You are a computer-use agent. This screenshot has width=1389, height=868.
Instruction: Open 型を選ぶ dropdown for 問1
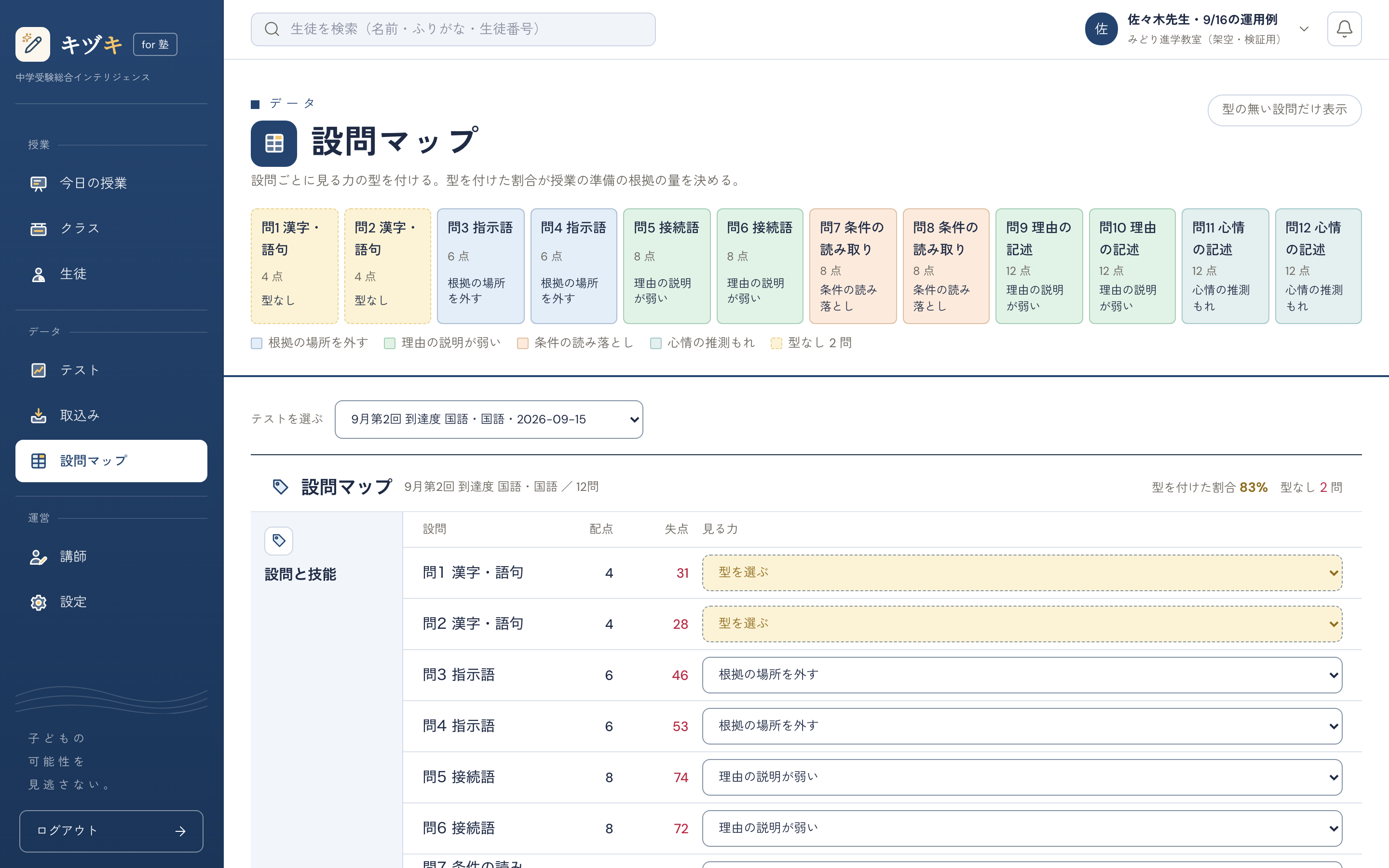[1021, 573]
